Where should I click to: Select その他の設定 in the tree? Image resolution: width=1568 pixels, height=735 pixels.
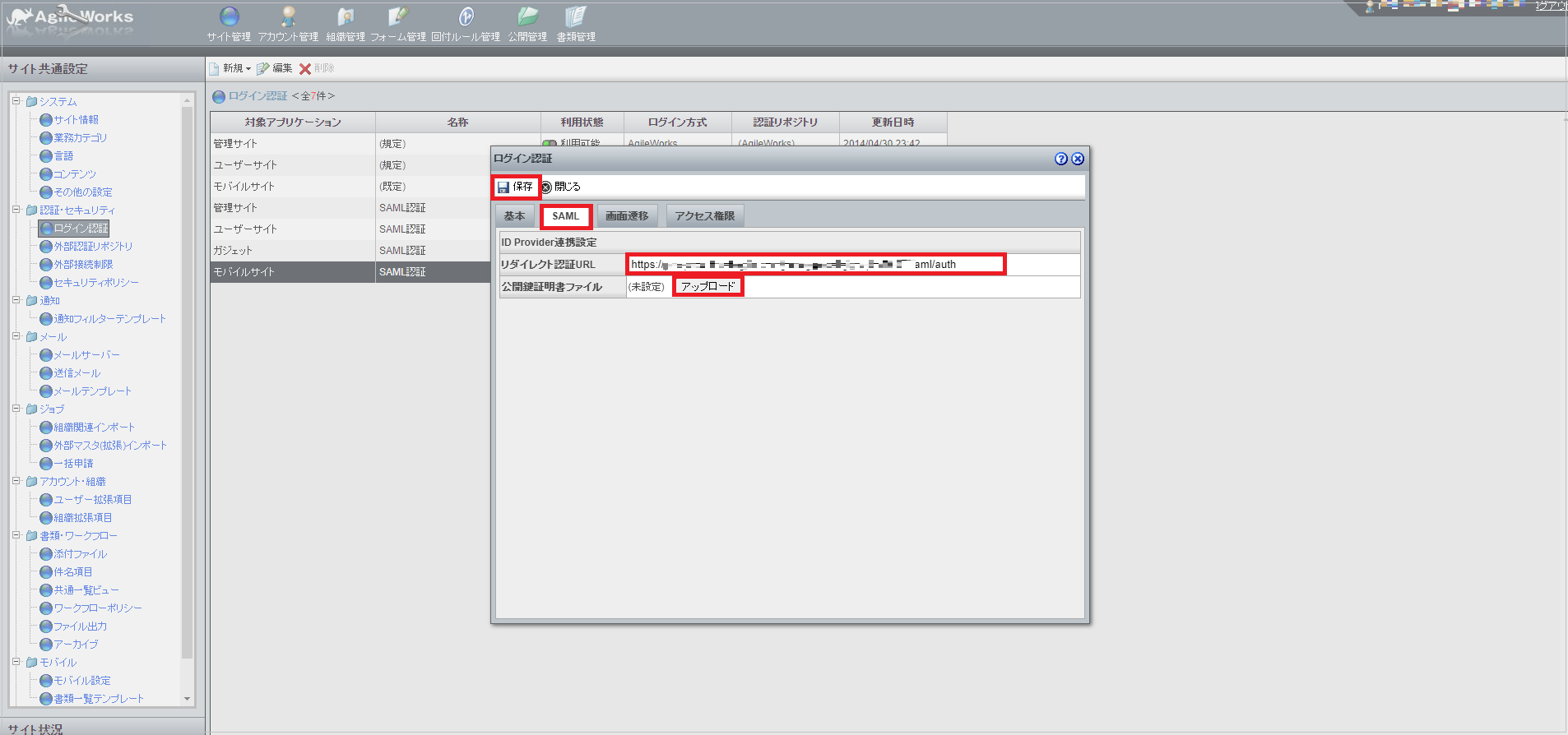[83, 192]
